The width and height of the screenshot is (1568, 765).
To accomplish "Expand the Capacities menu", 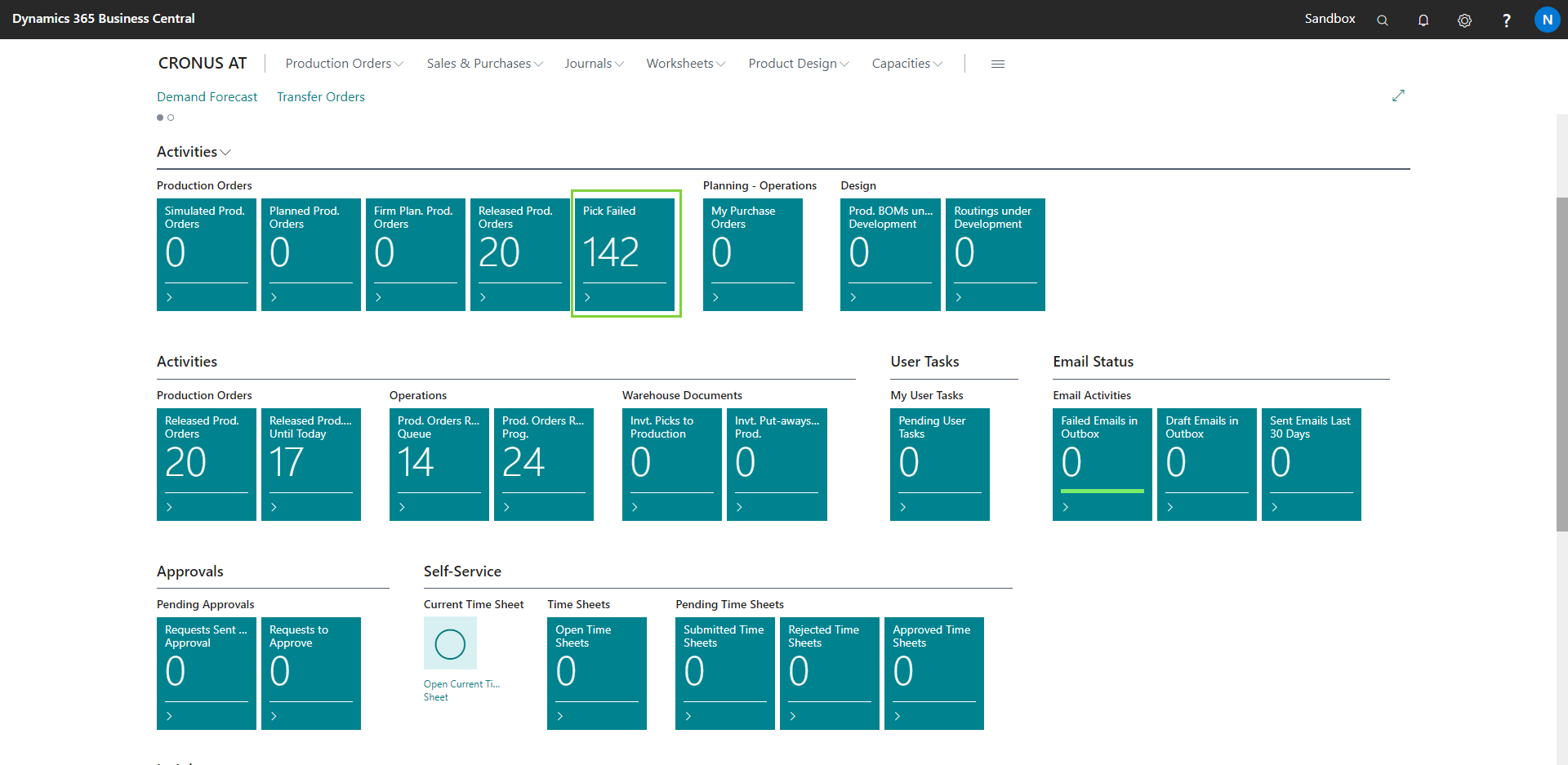I will [x=906, y=64].
